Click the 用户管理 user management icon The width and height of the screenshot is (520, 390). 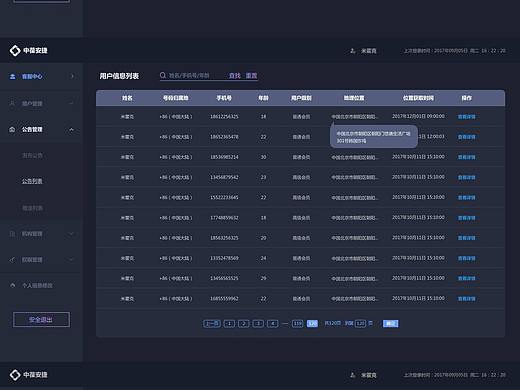tap(12, 103)
